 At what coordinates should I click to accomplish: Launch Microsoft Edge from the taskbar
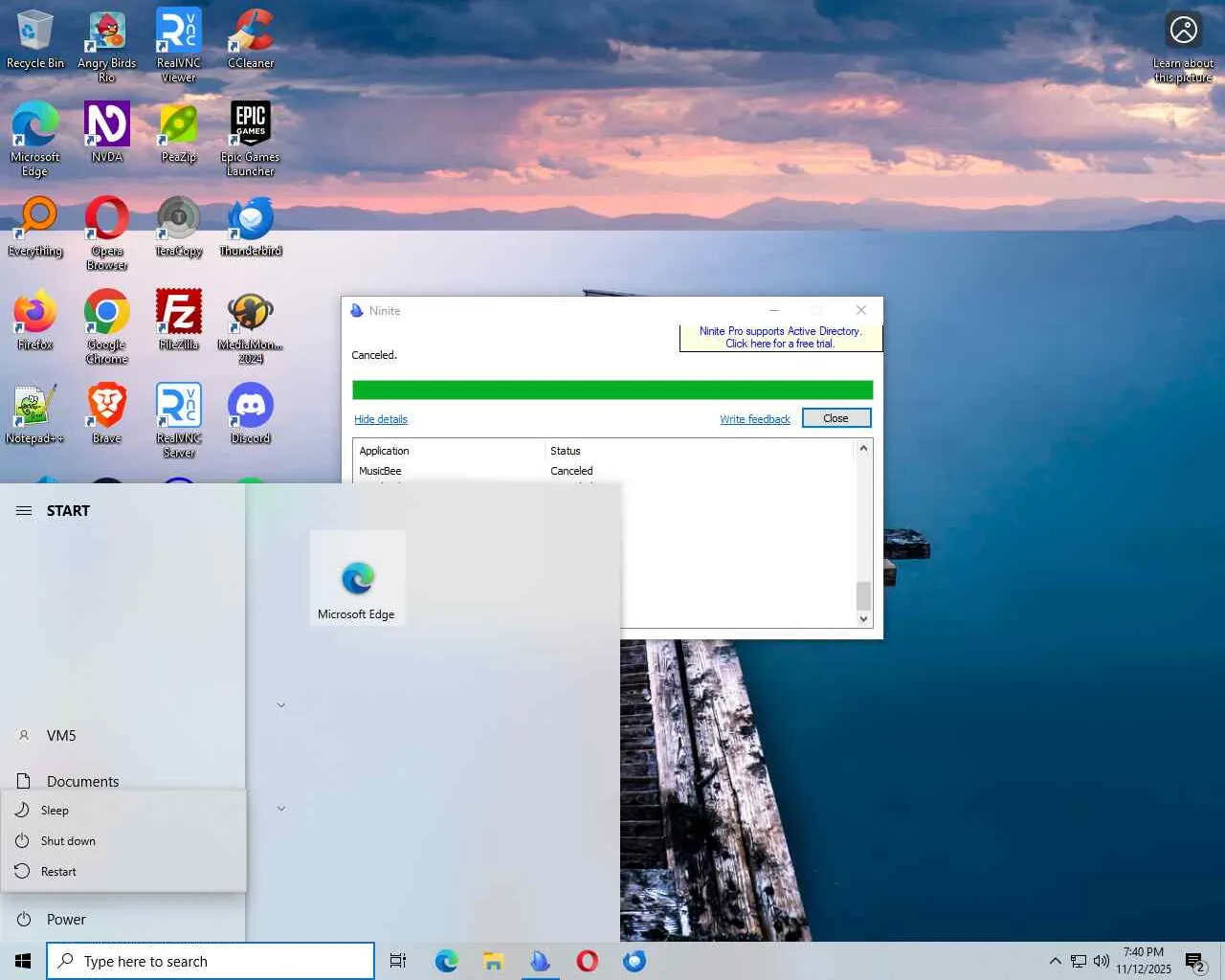[446, 961]
